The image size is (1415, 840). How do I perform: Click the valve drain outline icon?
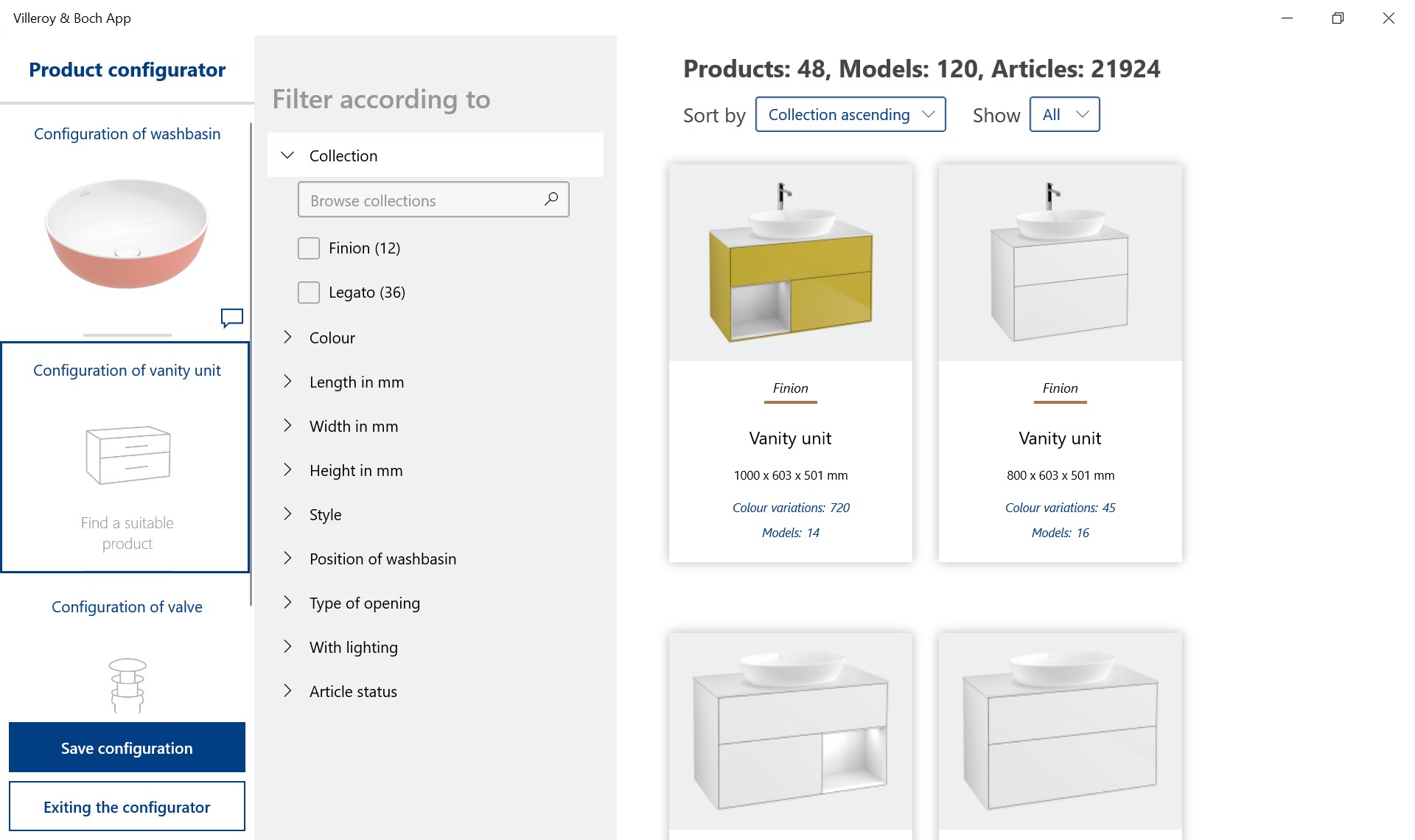click(x=127, y=685)
